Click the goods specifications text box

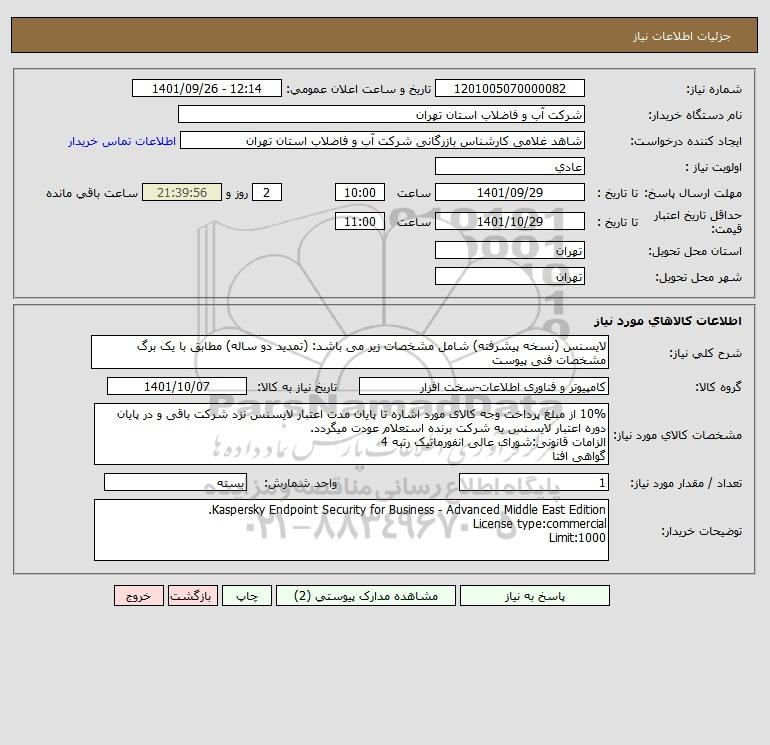click(351, 434)
